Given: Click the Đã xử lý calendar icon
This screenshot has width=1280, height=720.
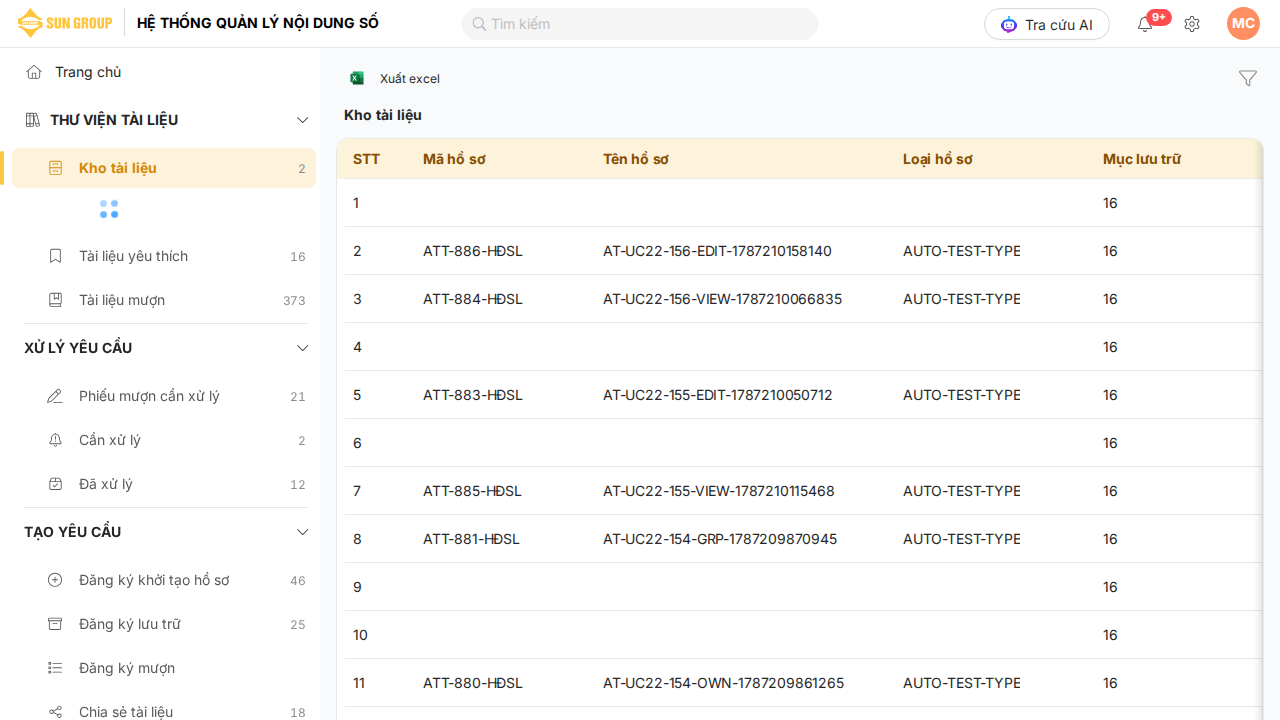Looking at the screenshot, I should [55, 484].
